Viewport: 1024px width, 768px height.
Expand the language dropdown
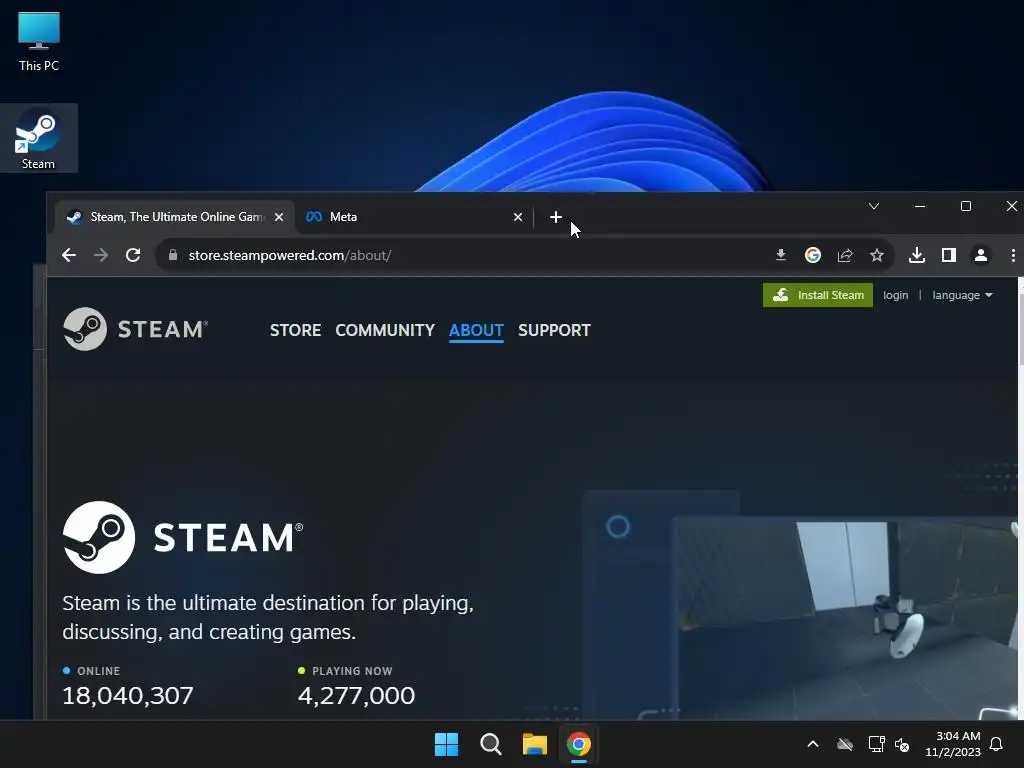coord(962,295)
